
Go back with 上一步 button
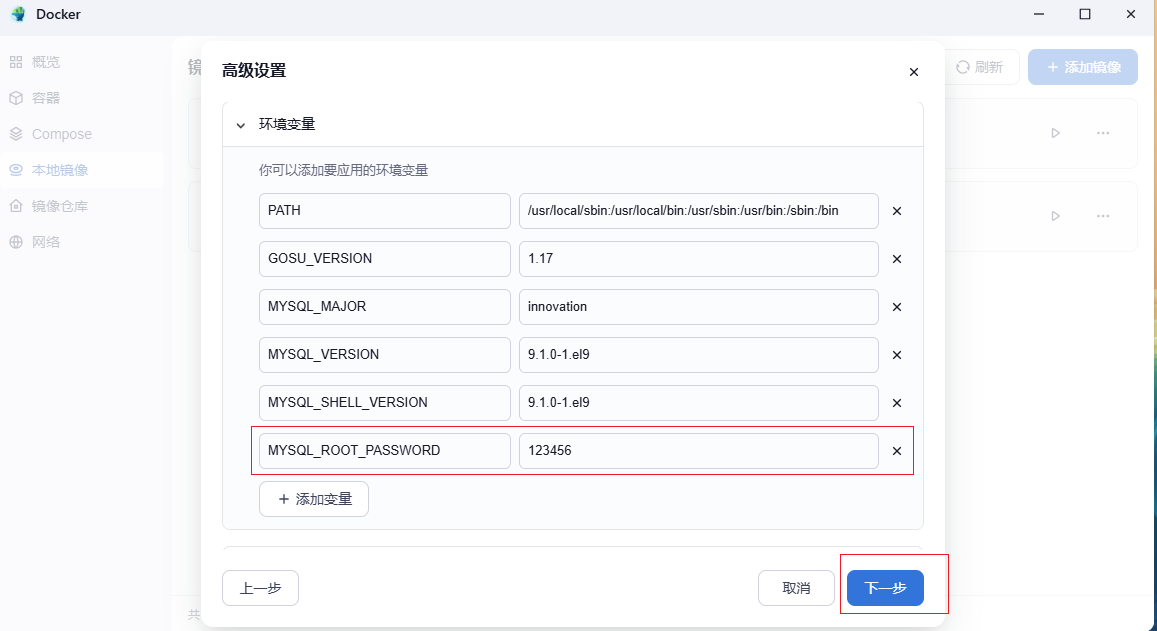[x=260, y=588]
